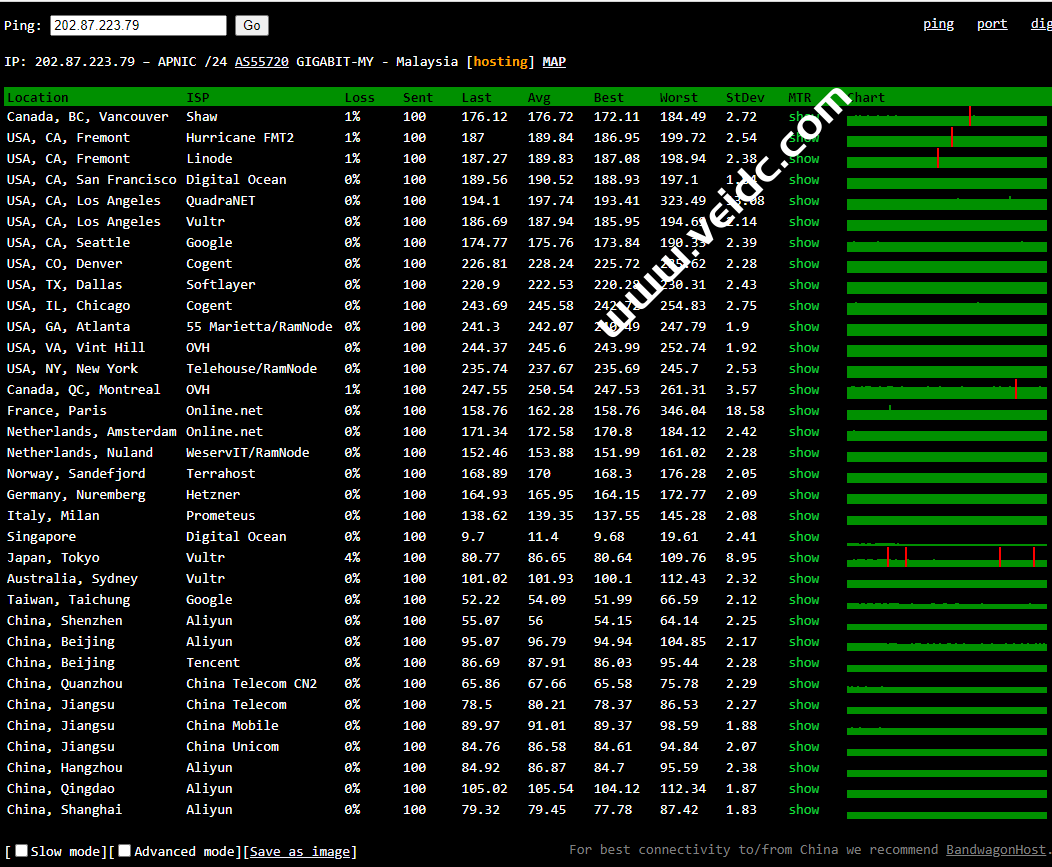
Task: Show MTR for Quanzhou CN2 row
Action: 804,684
